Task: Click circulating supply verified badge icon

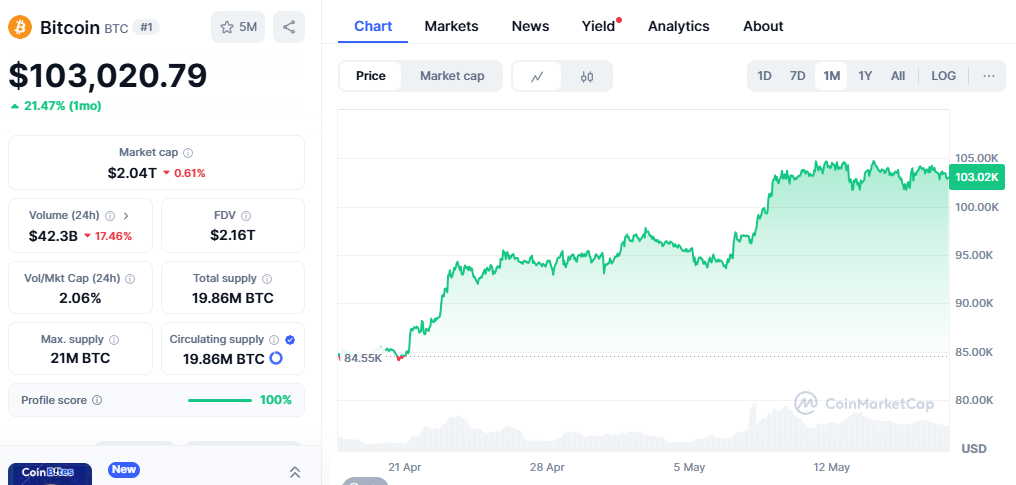Action: click(290, 340)
